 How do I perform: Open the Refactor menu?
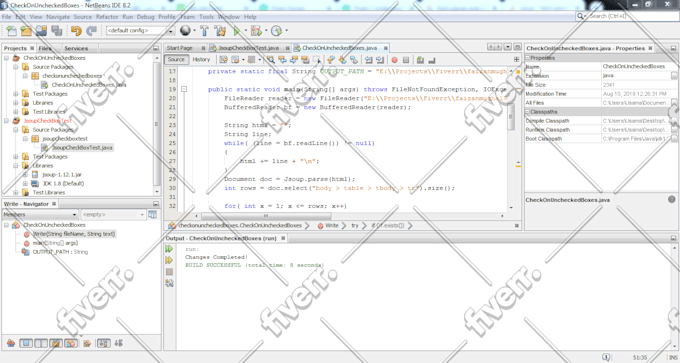(x=107, y=17)
